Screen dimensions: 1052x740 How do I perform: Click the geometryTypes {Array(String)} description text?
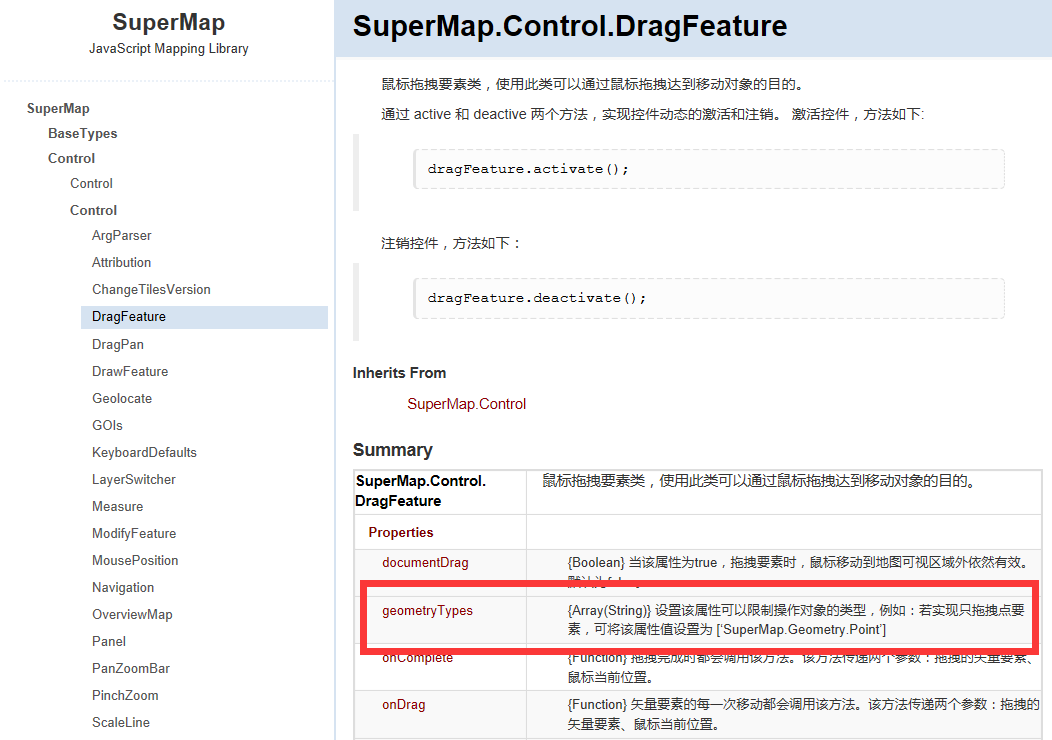796,620
